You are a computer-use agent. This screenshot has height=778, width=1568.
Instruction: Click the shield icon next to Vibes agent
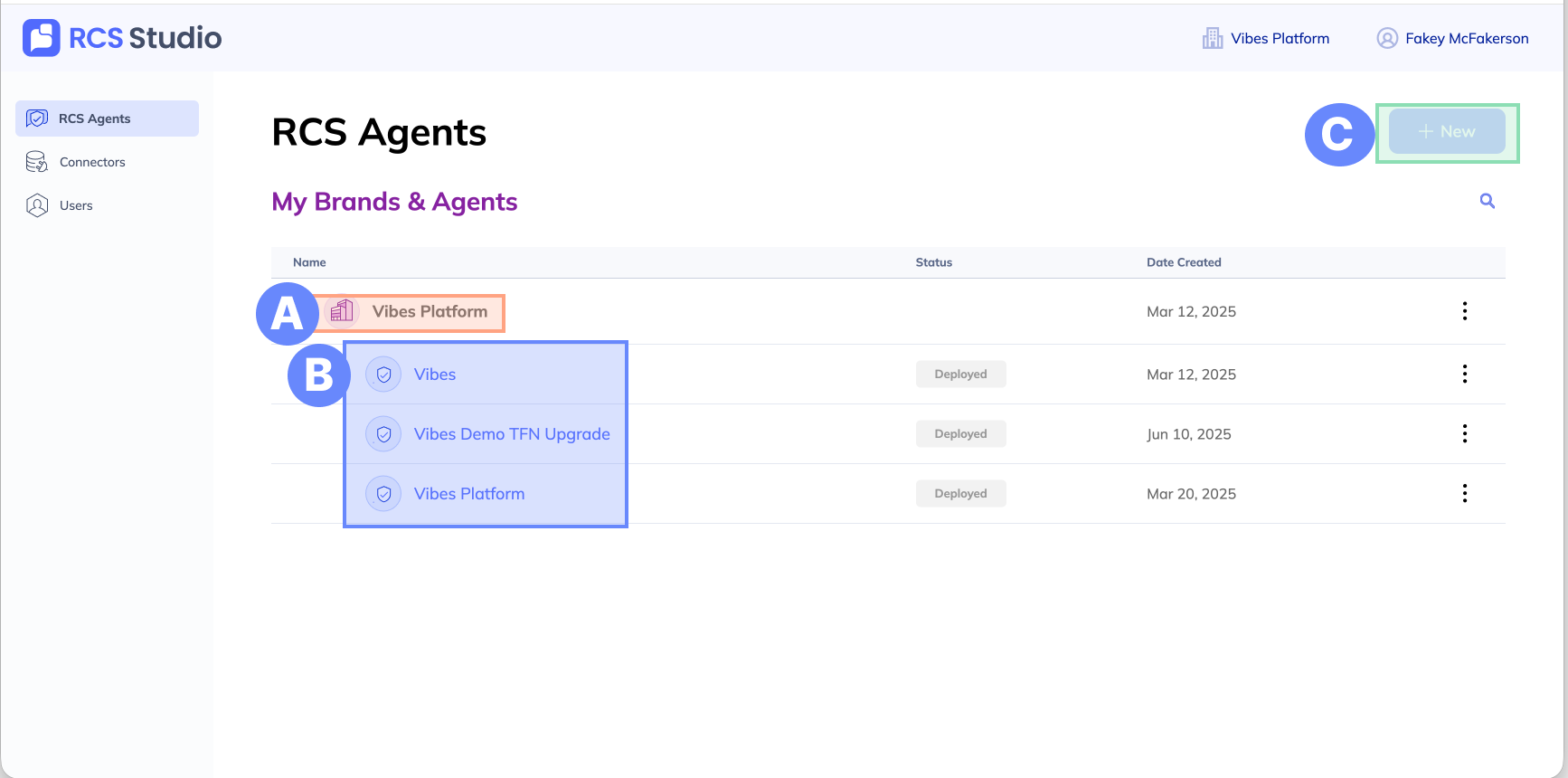pos(383,375)
